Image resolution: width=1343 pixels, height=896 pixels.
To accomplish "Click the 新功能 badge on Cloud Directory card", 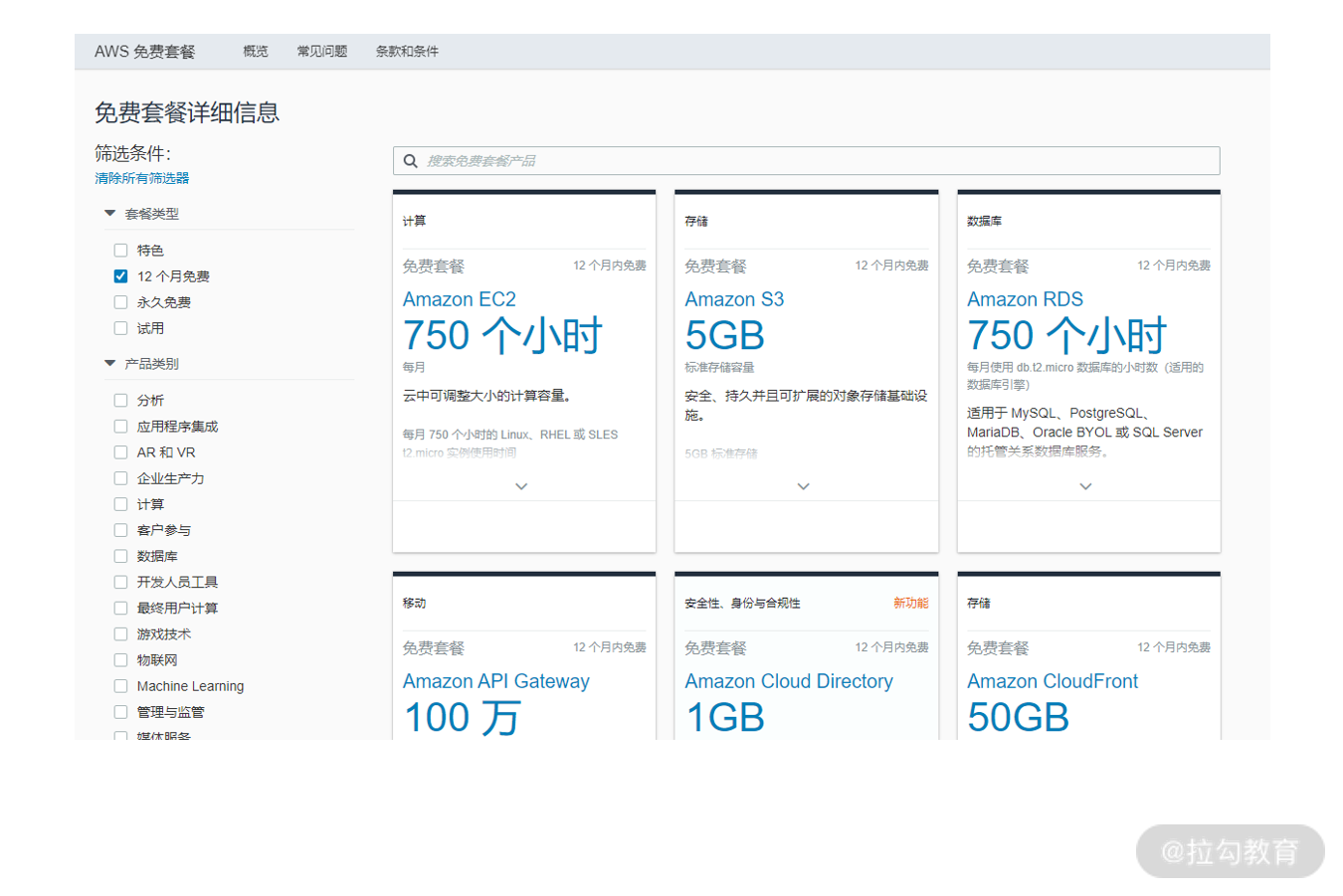I will [x=910, y=604].
